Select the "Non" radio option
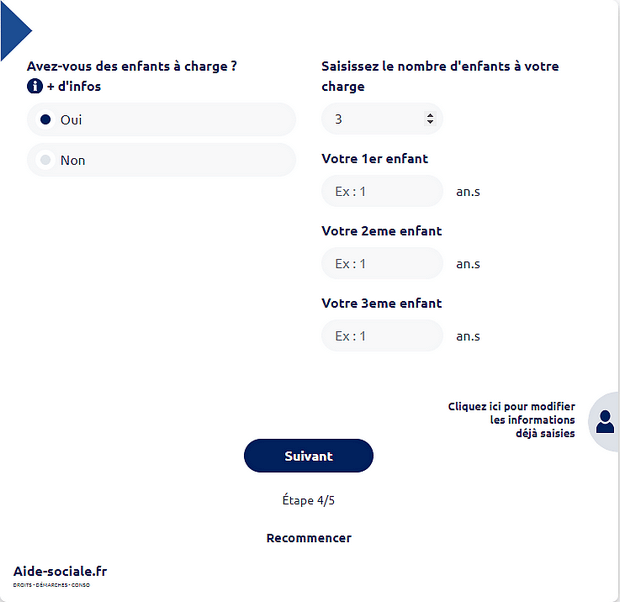The width and height of the screenshot is (620, 602). [45, 160]
